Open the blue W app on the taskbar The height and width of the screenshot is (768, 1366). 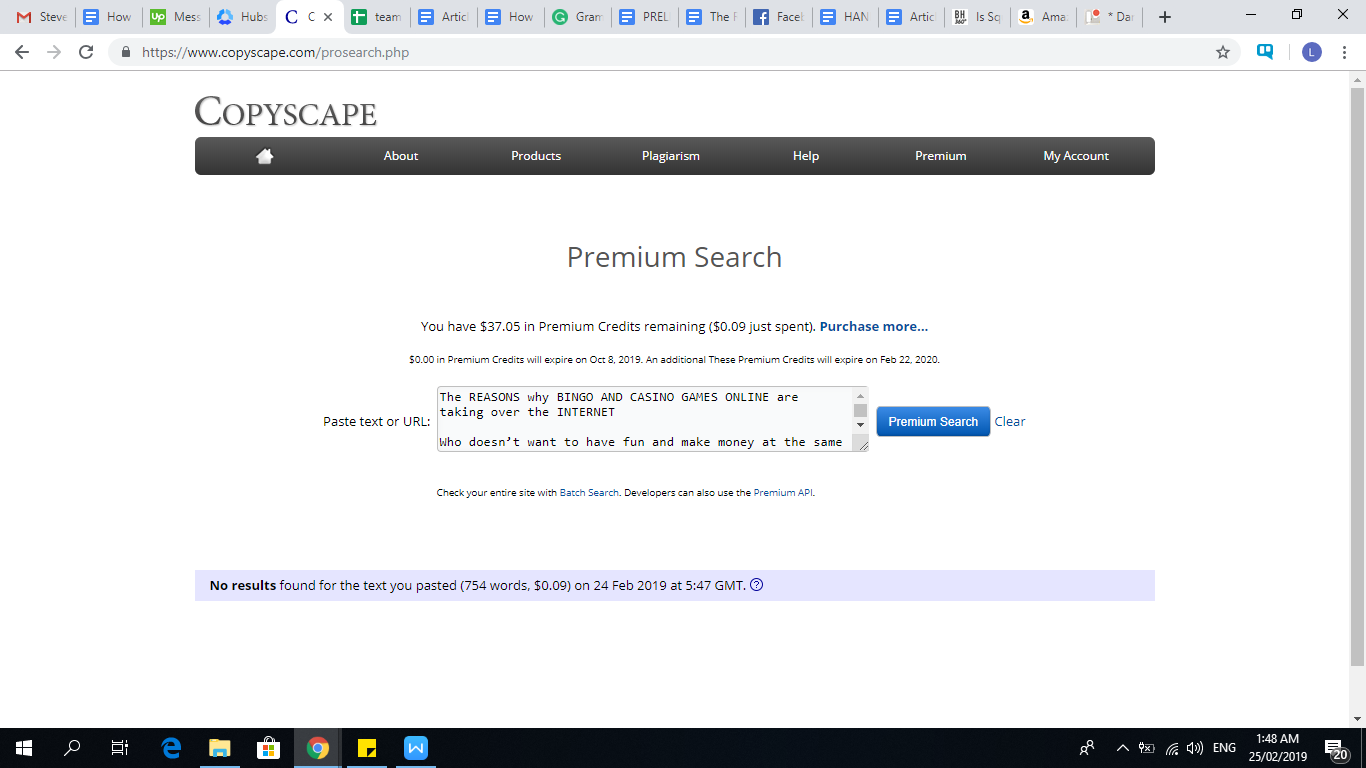click(416, 747)
